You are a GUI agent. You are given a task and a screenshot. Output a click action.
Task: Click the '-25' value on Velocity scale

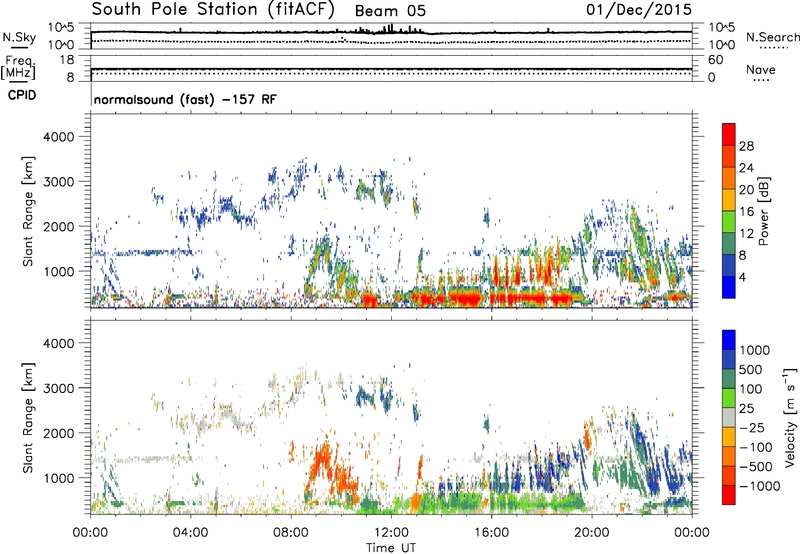coord(754,427)
